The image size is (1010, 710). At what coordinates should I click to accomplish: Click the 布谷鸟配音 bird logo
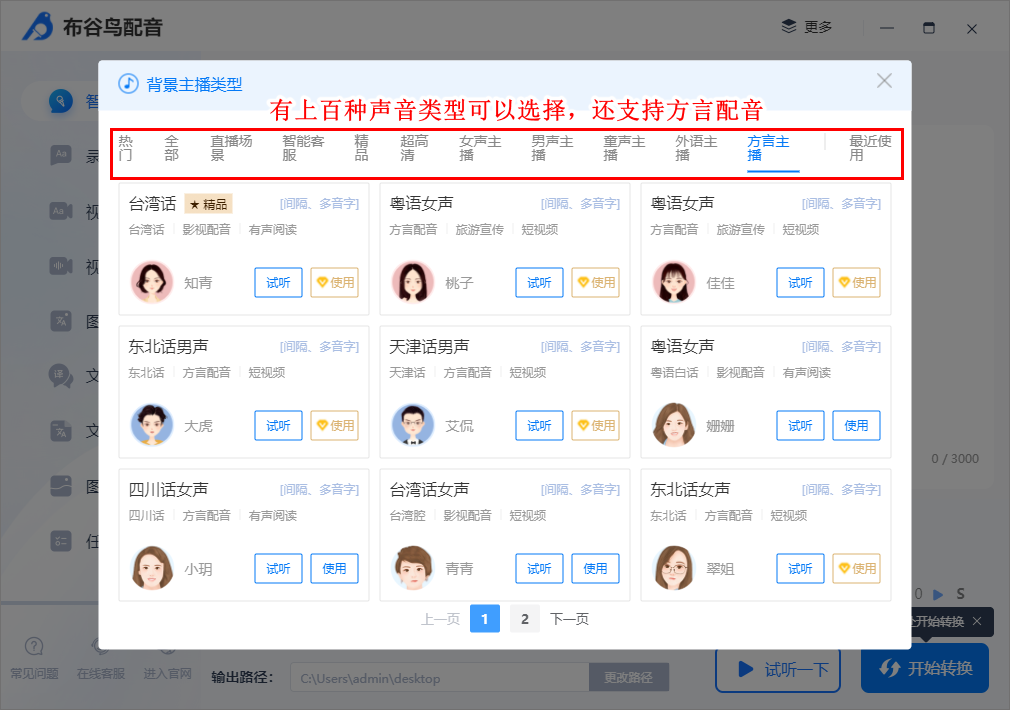pos(38,26)
